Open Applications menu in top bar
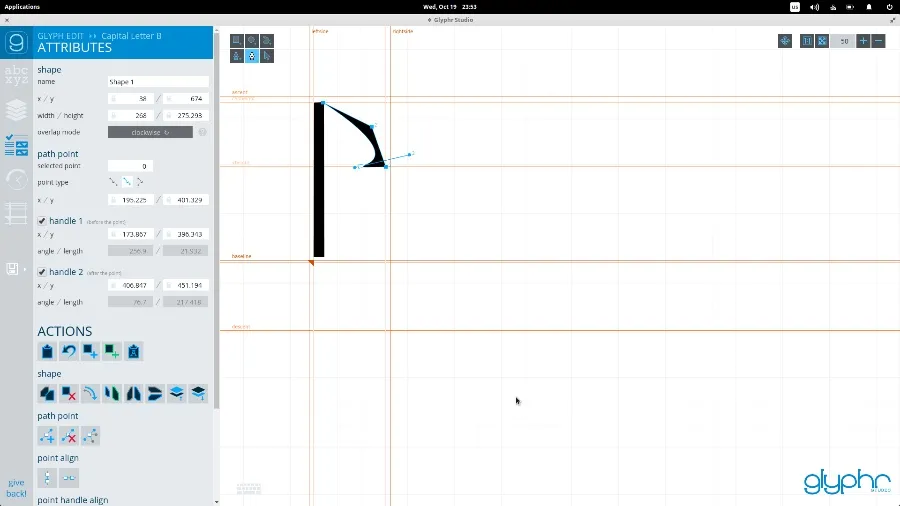 pos(22,6)
